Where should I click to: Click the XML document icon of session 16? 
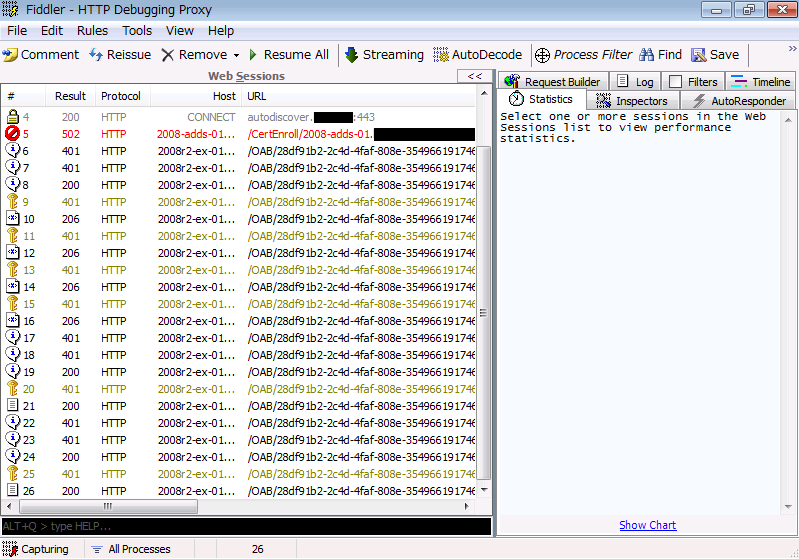(13, 321)
